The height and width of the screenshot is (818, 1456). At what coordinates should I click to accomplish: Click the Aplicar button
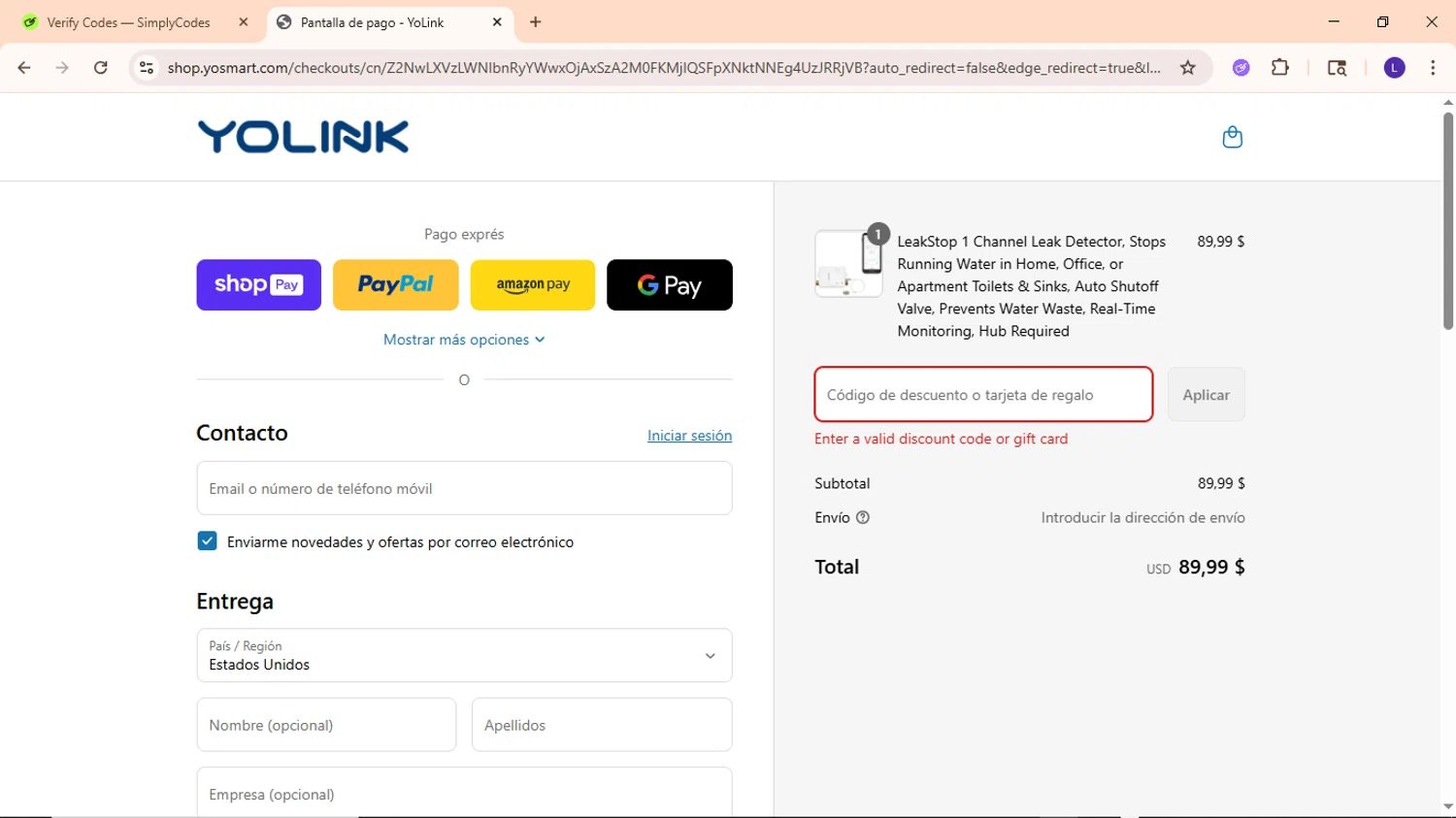1206,395
